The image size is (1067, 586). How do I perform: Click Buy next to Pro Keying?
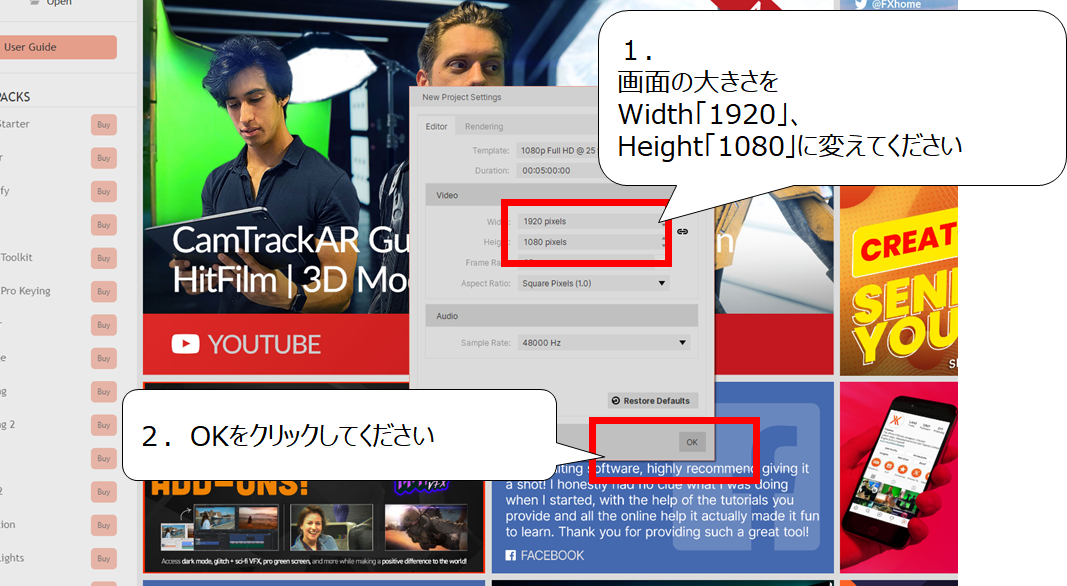[103, 291]
